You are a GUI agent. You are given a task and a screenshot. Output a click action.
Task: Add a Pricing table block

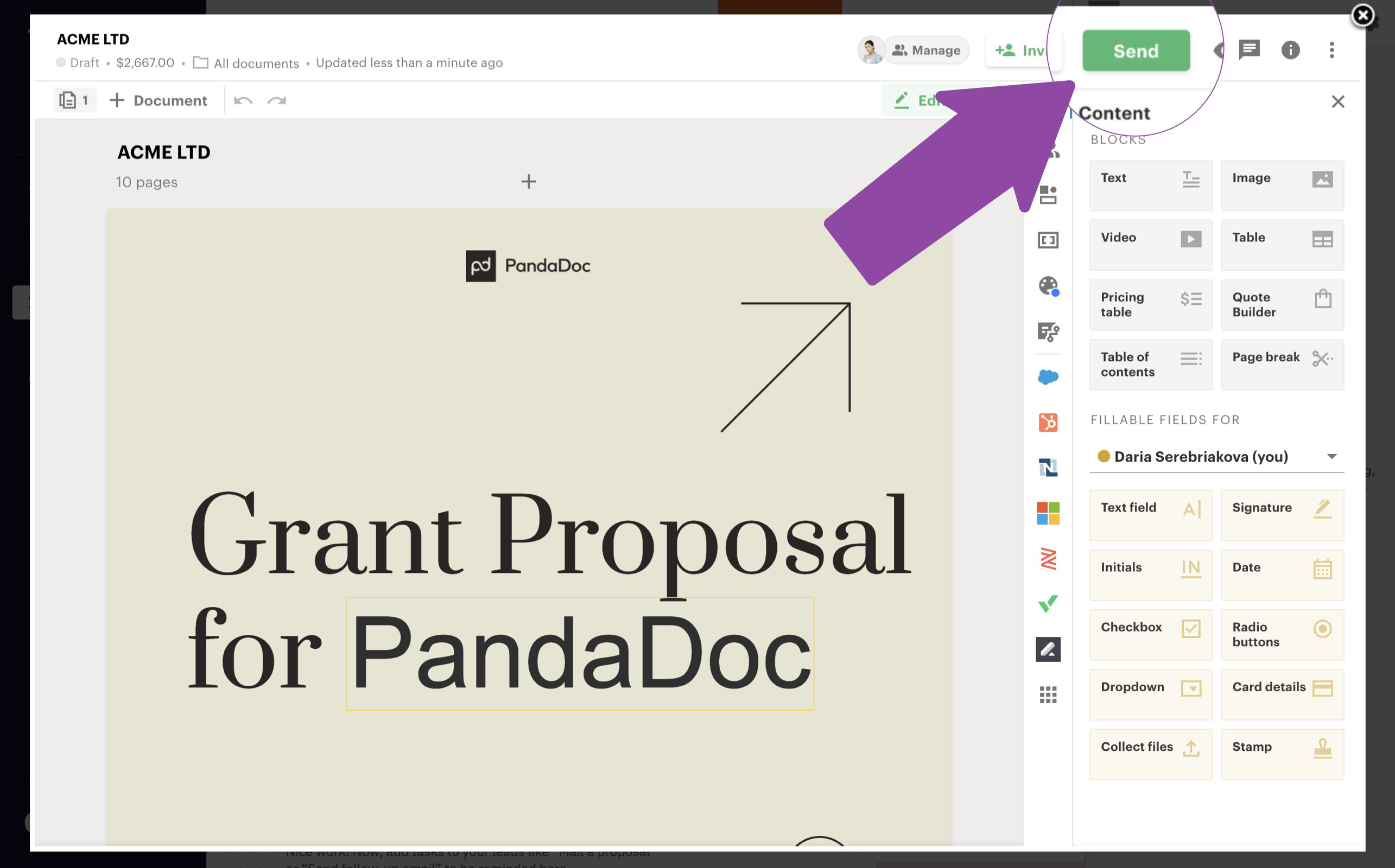1150,305
